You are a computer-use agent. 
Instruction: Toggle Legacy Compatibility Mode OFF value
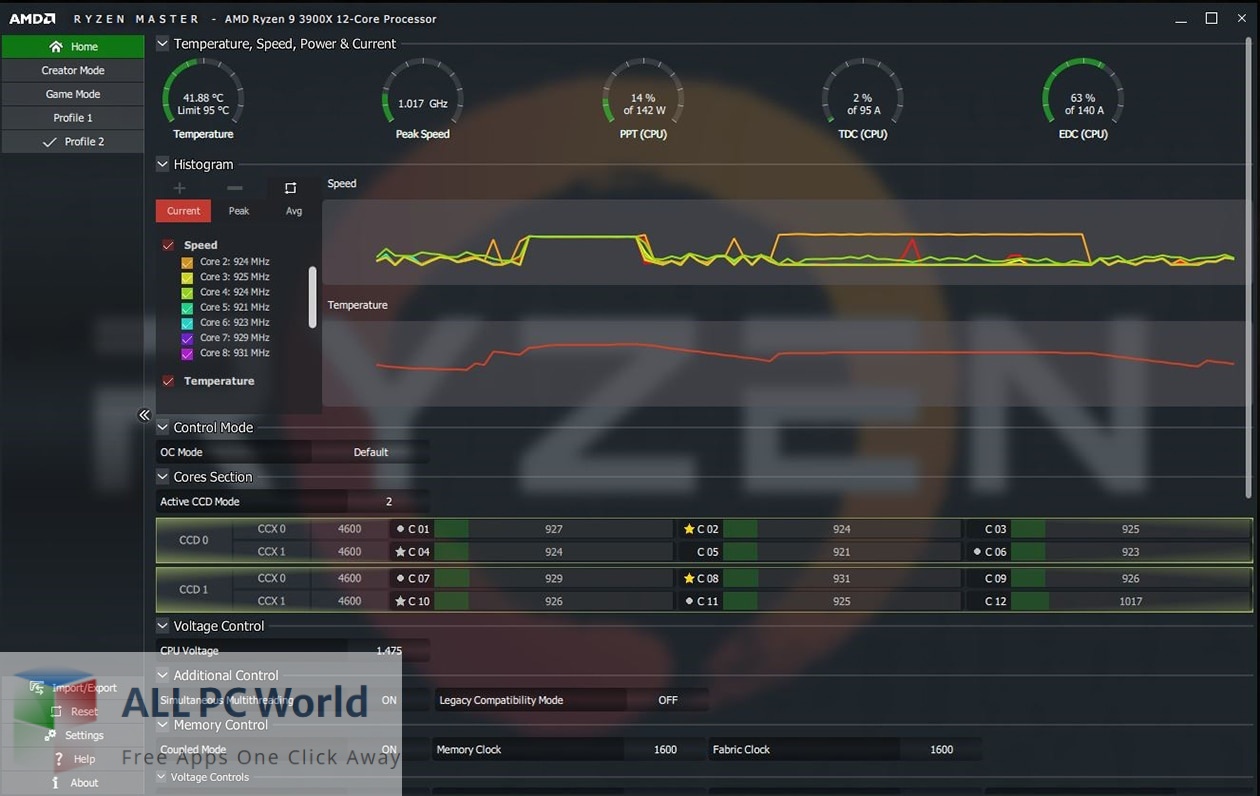click(x=668, y=700)
